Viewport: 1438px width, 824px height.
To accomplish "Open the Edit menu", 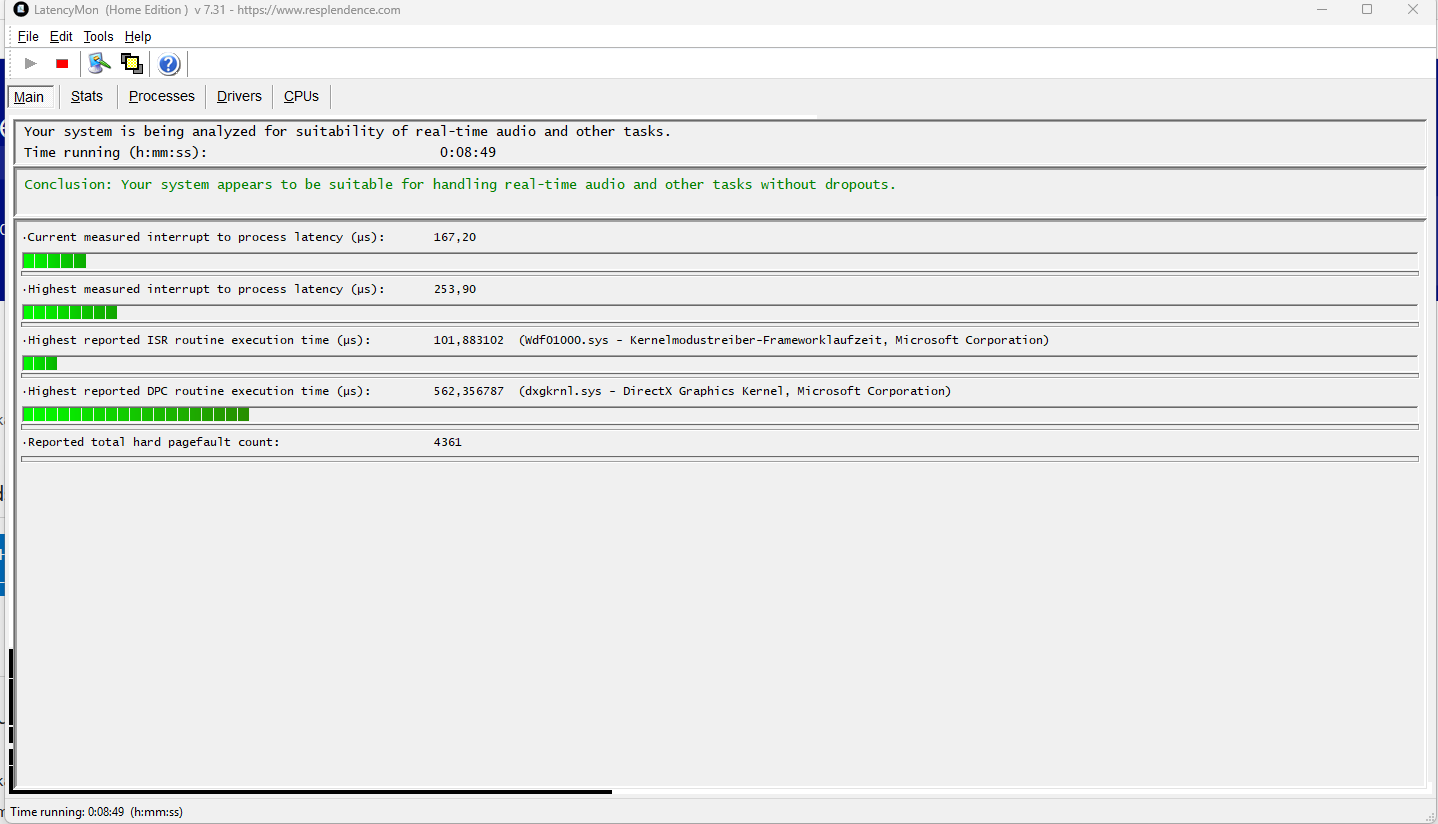I will coord(61,37).
